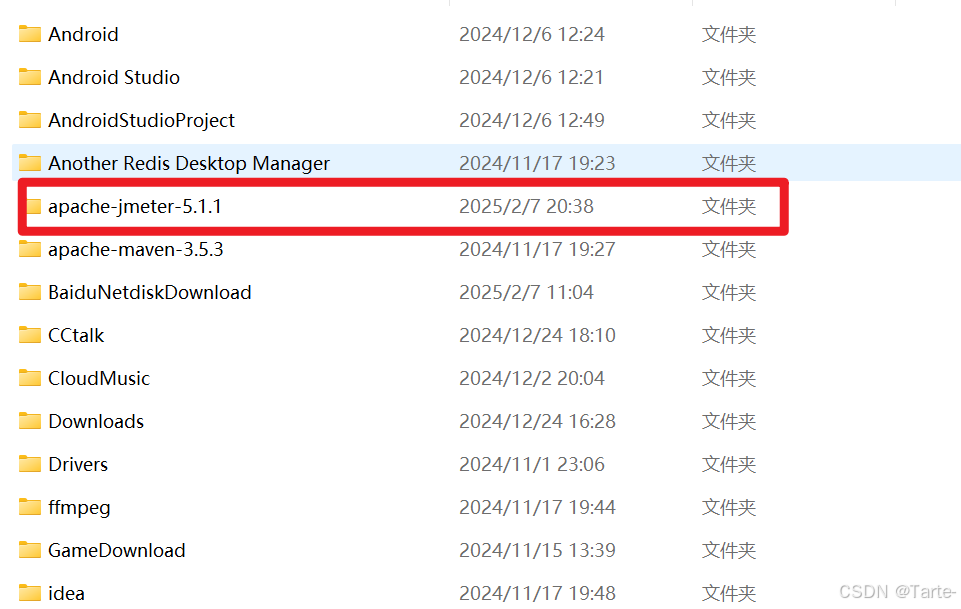Click the apache-jmeter-5.1.1 folder icon
Viewport: 961px width, 609px height.
[34, 206]
